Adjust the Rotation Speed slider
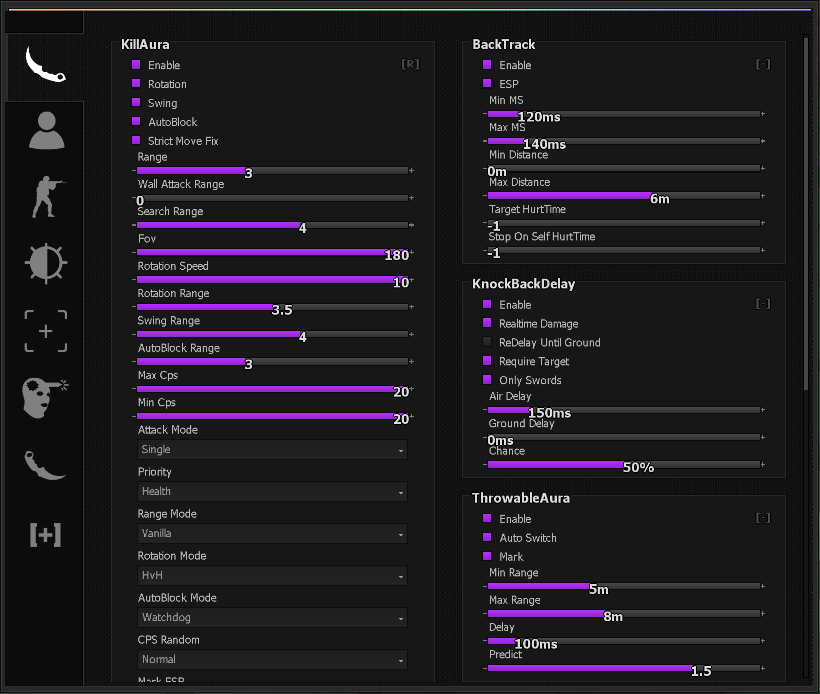The image size is (820, 694). tap(272, 280)
